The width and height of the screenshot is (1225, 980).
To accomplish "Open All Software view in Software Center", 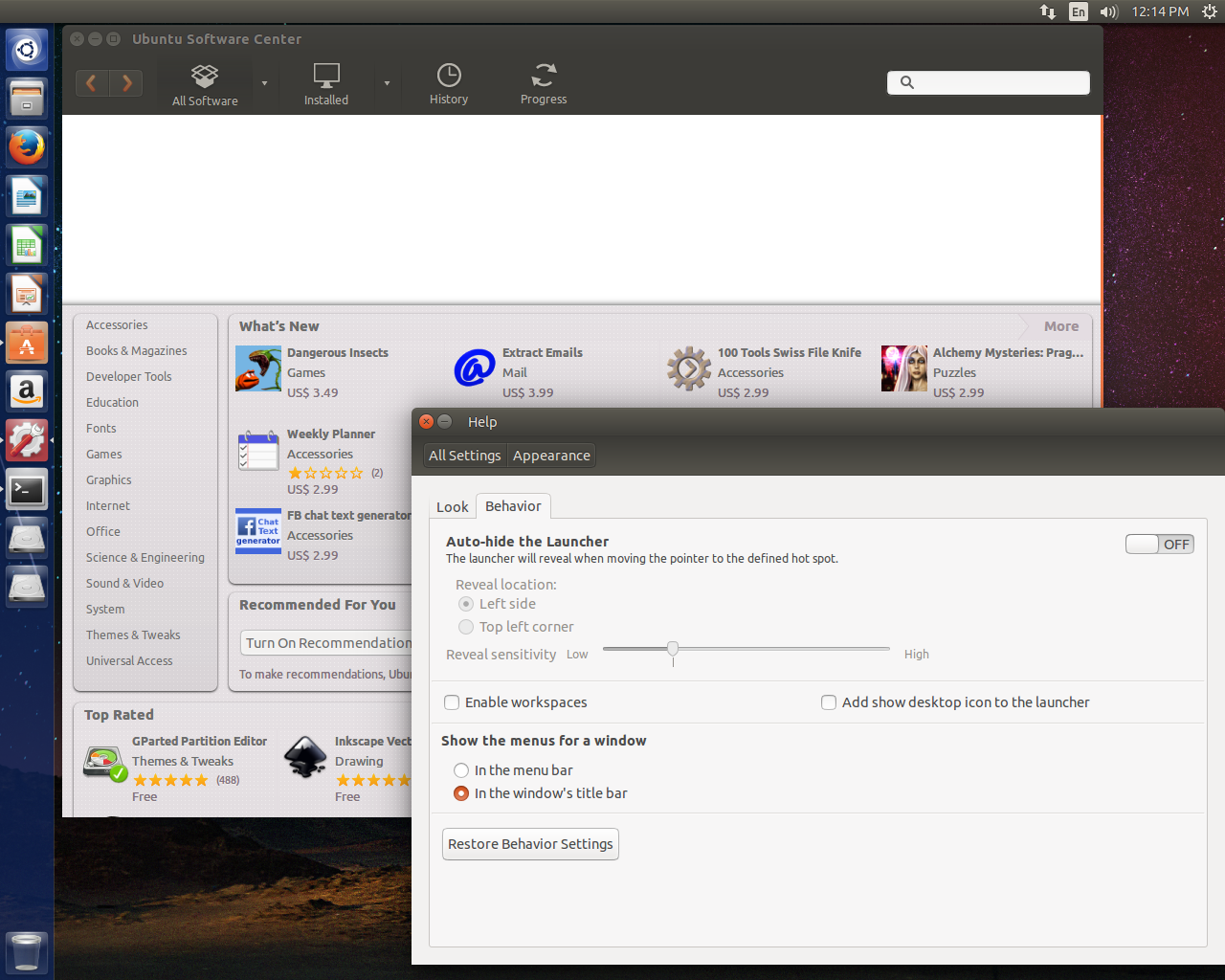I will (205, 84).
